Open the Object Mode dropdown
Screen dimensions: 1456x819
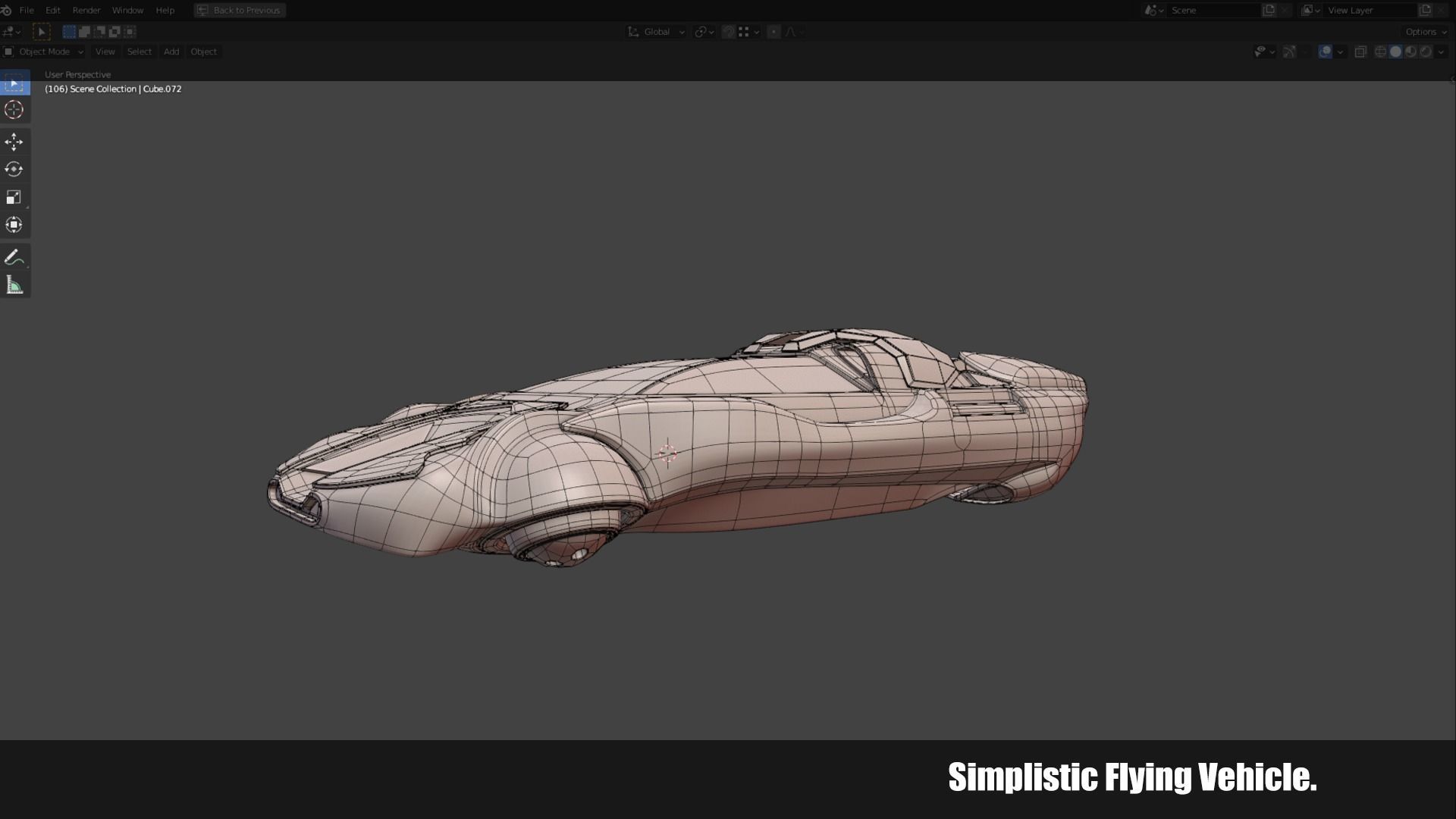point(44,52)
